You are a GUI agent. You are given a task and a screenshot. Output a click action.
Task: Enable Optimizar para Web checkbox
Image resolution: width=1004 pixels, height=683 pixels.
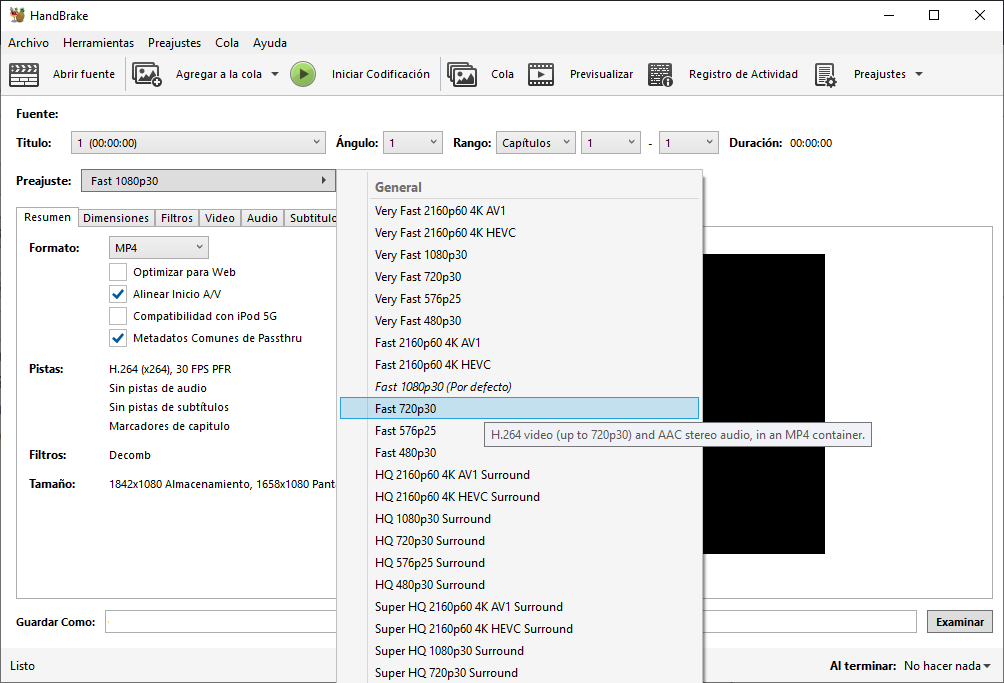[x=118, y=272]
